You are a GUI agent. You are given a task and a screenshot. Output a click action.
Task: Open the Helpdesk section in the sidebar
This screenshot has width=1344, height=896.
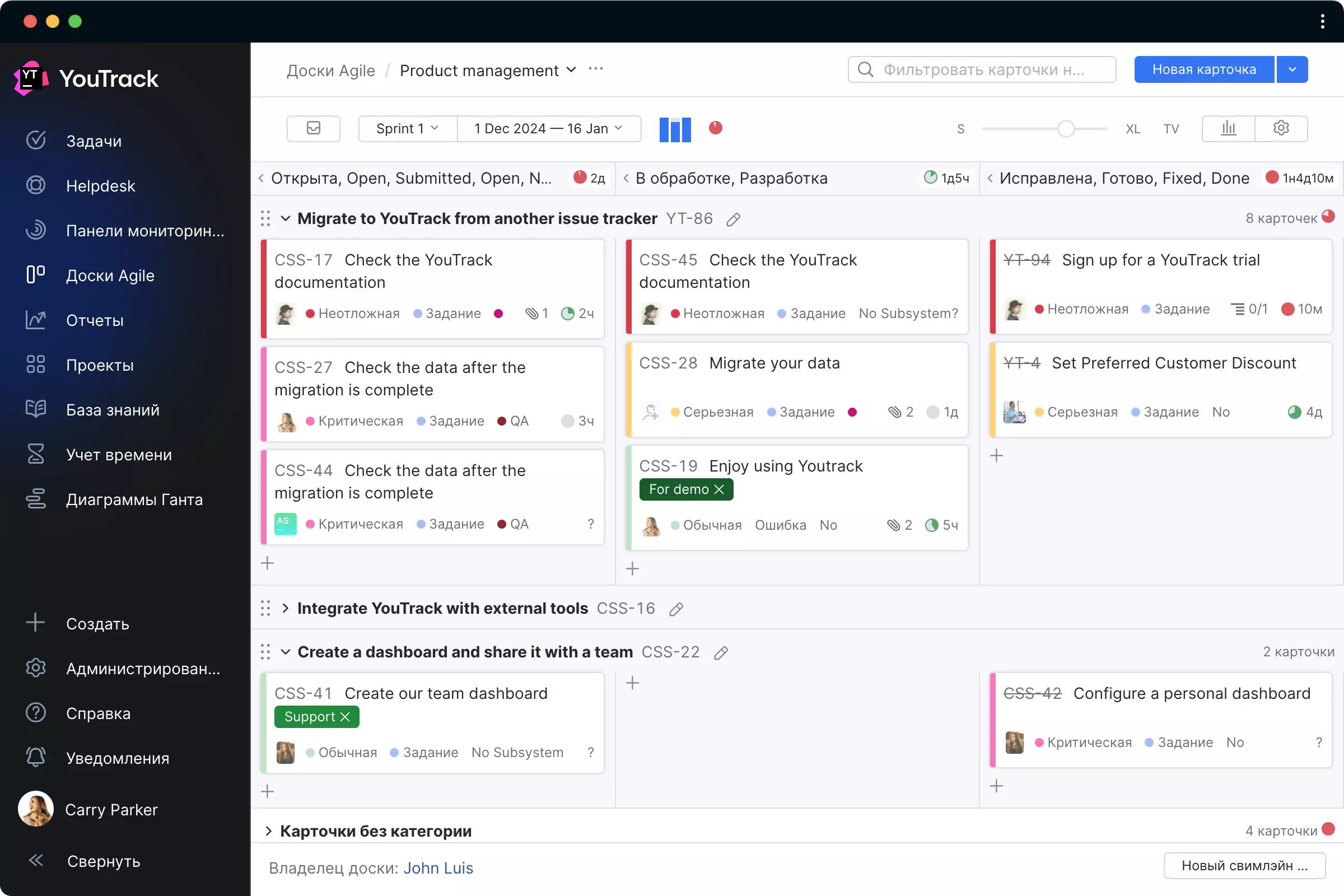[x=101, y=185]
